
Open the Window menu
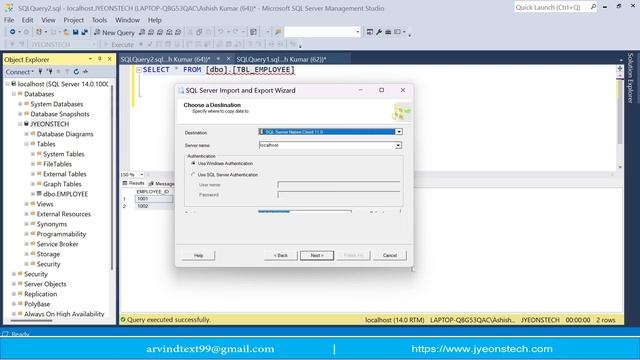(127, 20)
